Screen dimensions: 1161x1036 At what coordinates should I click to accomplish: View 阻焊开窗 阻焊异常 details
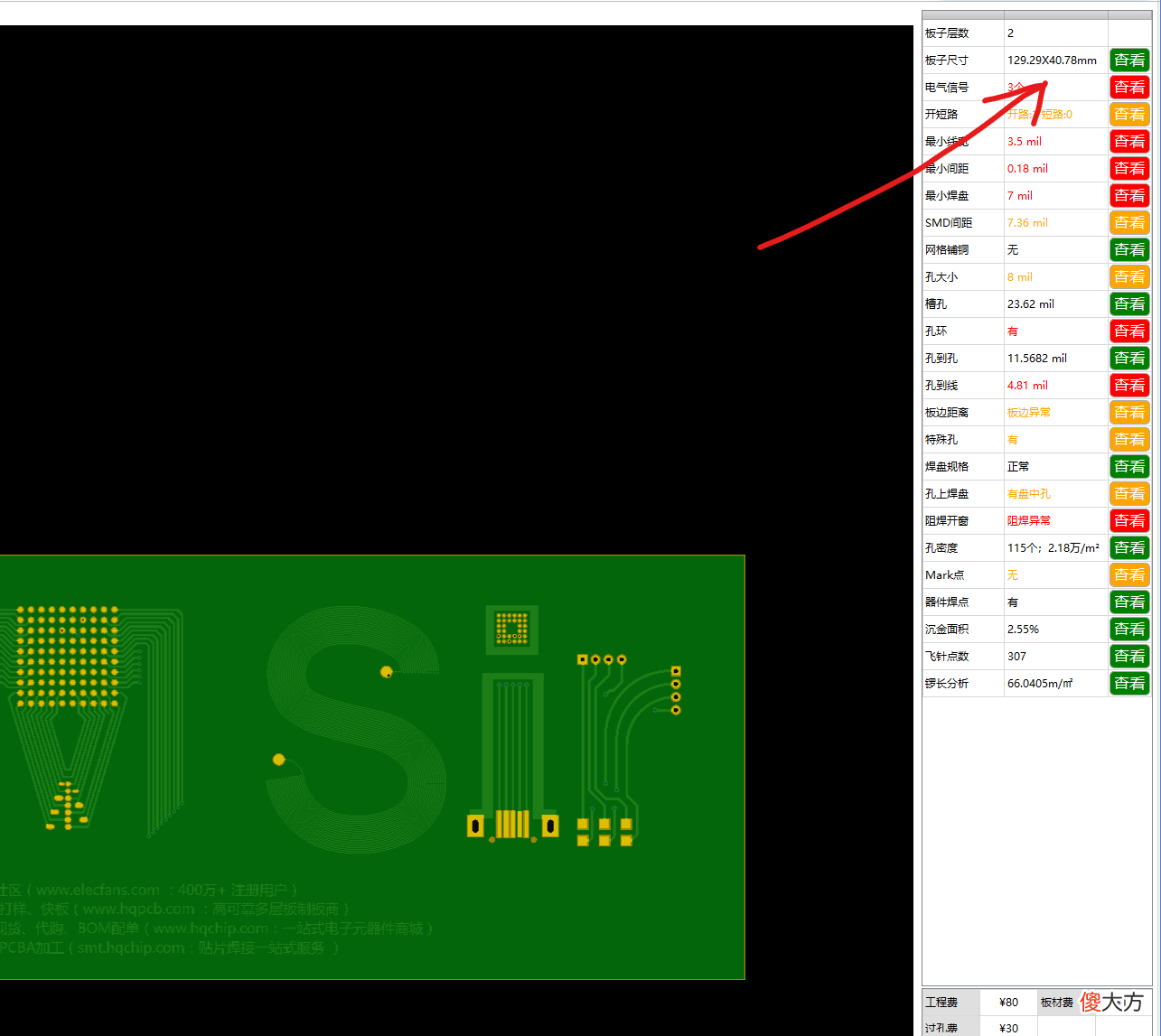point(1129,521)
